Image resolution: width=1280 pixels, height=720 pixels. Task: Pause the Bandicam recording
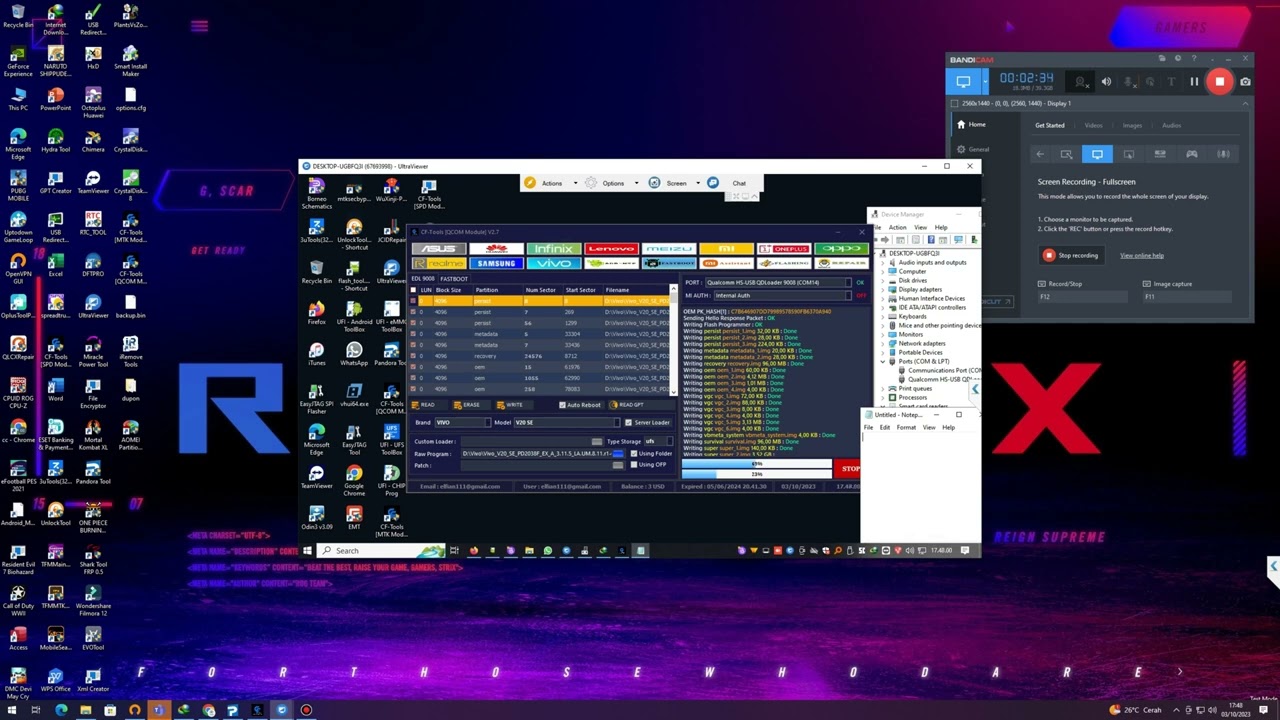tap(1194, 82)
